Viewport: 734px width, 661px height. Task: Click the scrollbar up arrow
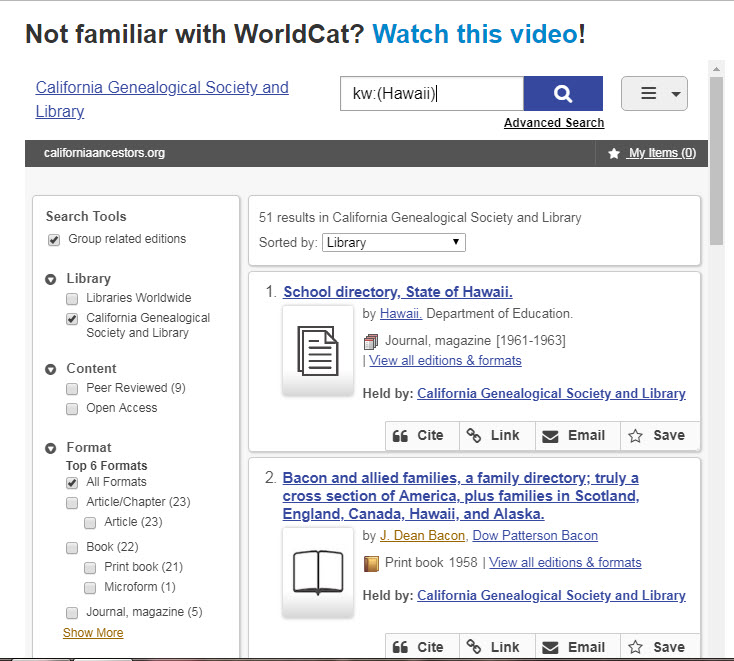pyautogui.click(x=716, y=69)
